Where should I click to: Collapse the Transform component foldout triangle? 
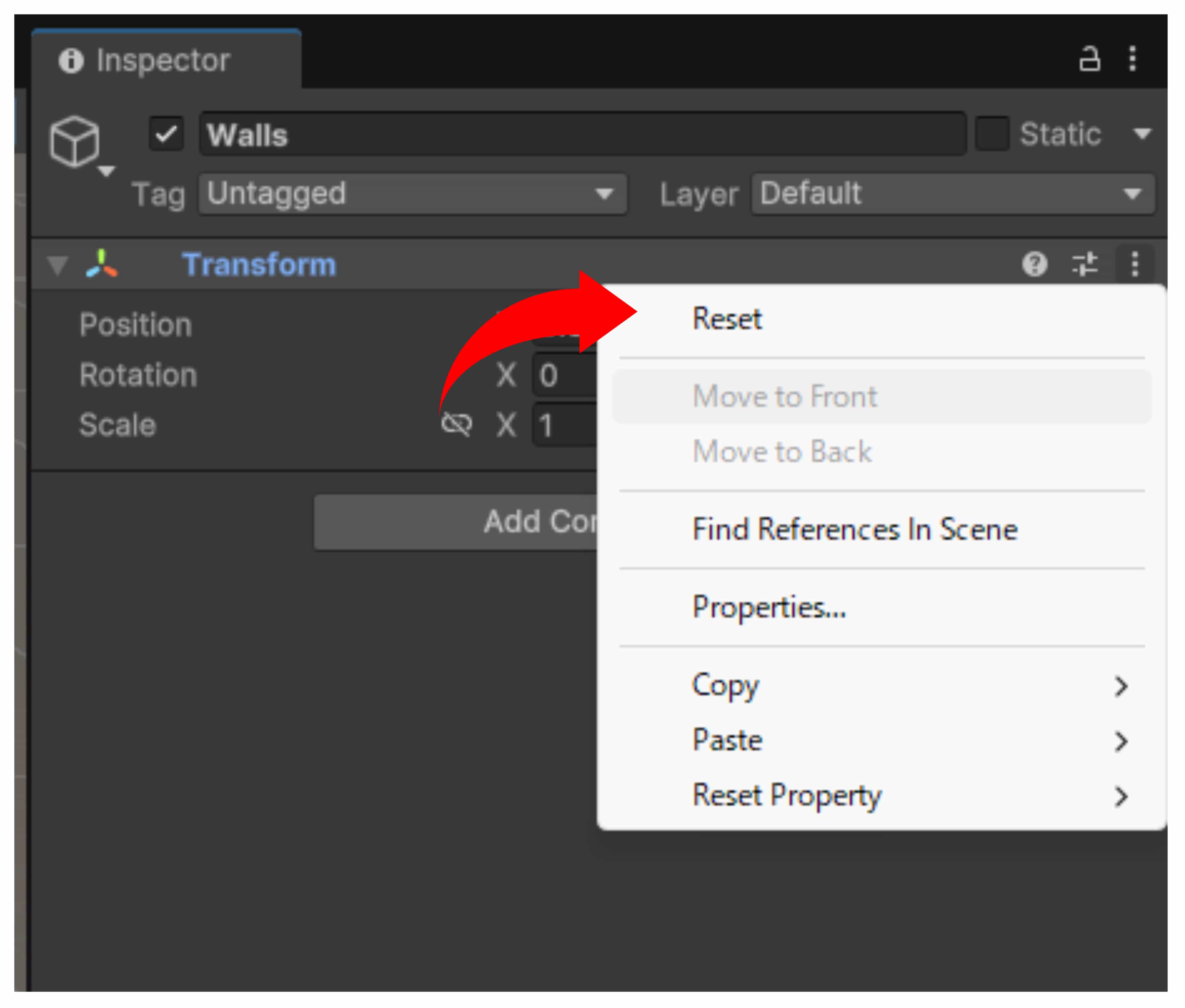click(58, 265)
